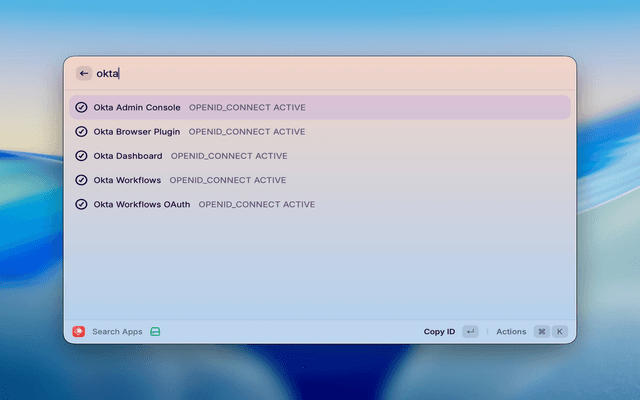The image size is (640, 400).
Task: Click the teal icon next to Search Apps
Action: click(x=155, y=331)
